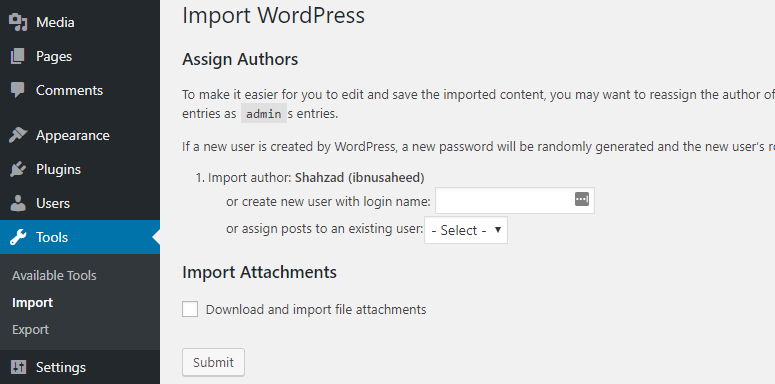Go to the Appearance menu
Image resolution: width=775 pixels, height=384 pixels.
click(x=80, y=135)
